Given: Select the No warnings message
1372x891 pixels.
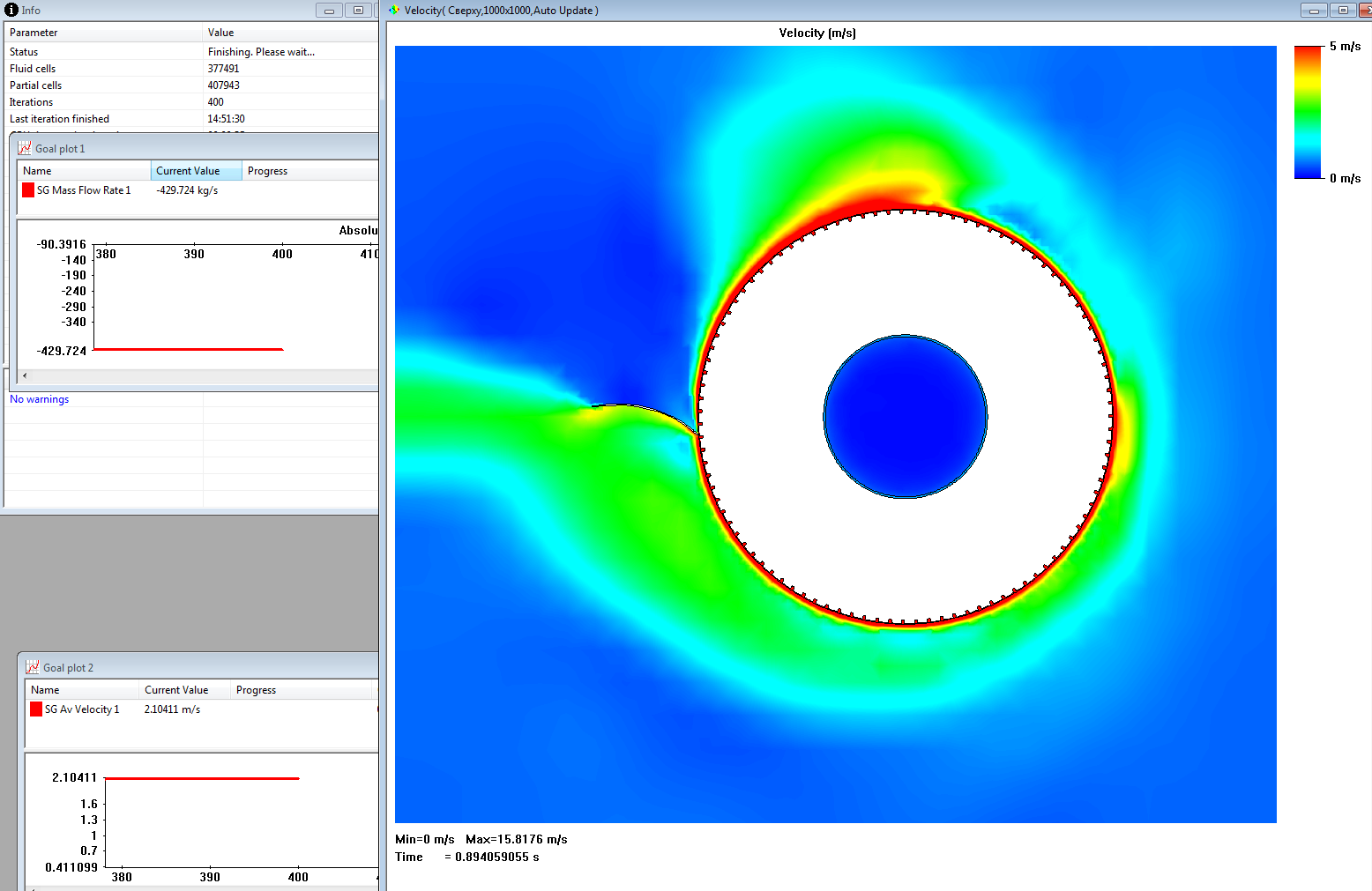Looking at the screenshot, I should pos(40,399).
